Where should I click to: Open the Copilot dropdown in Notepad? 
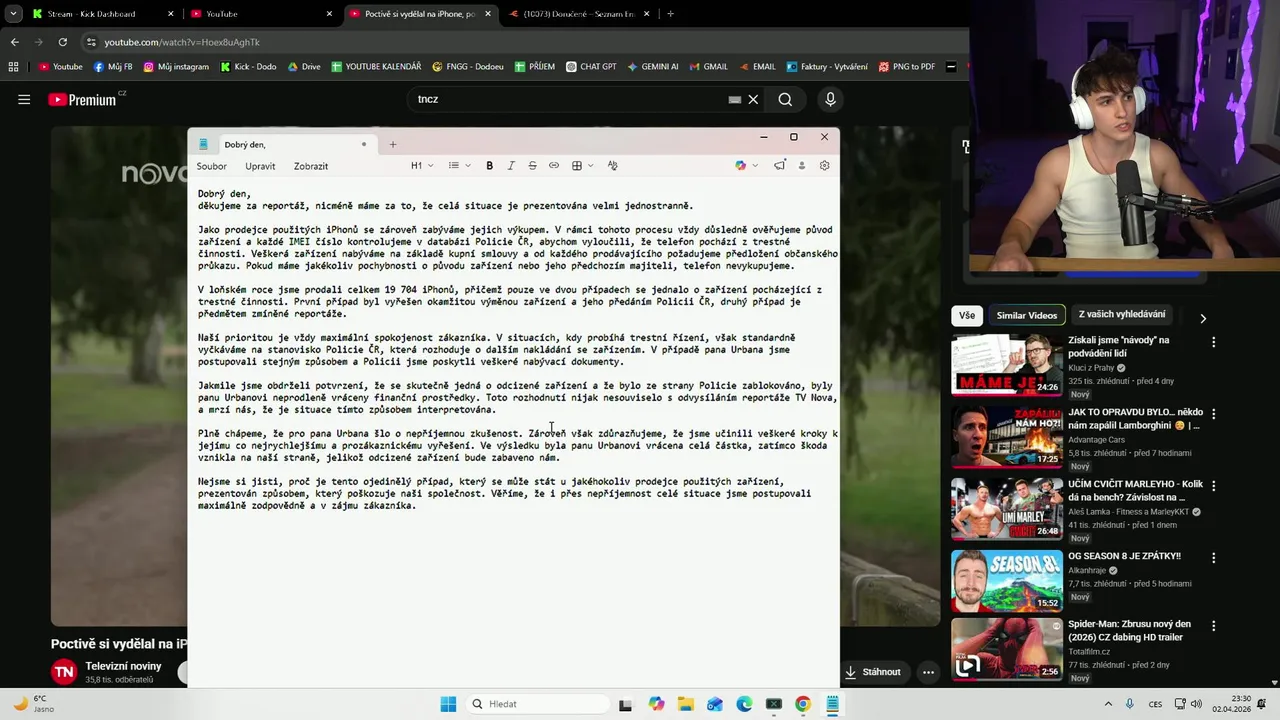click(746, 166)
